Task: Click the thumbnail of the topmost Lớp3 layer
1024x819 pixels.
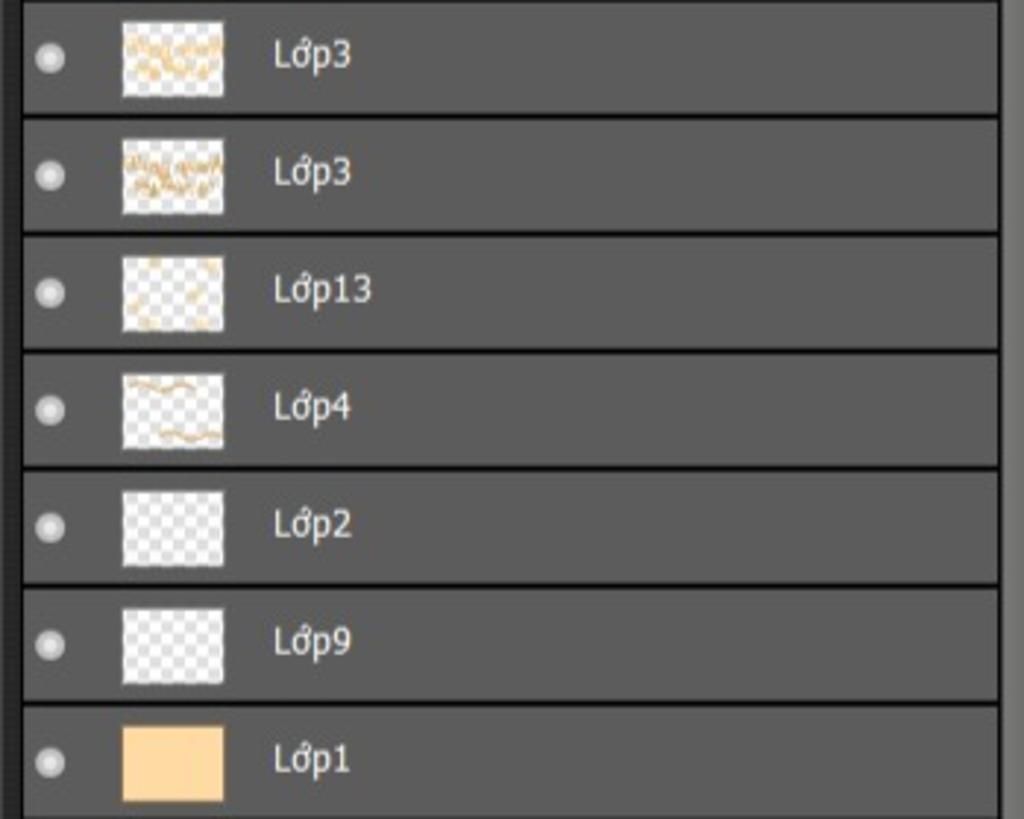Action: [173, 59]
